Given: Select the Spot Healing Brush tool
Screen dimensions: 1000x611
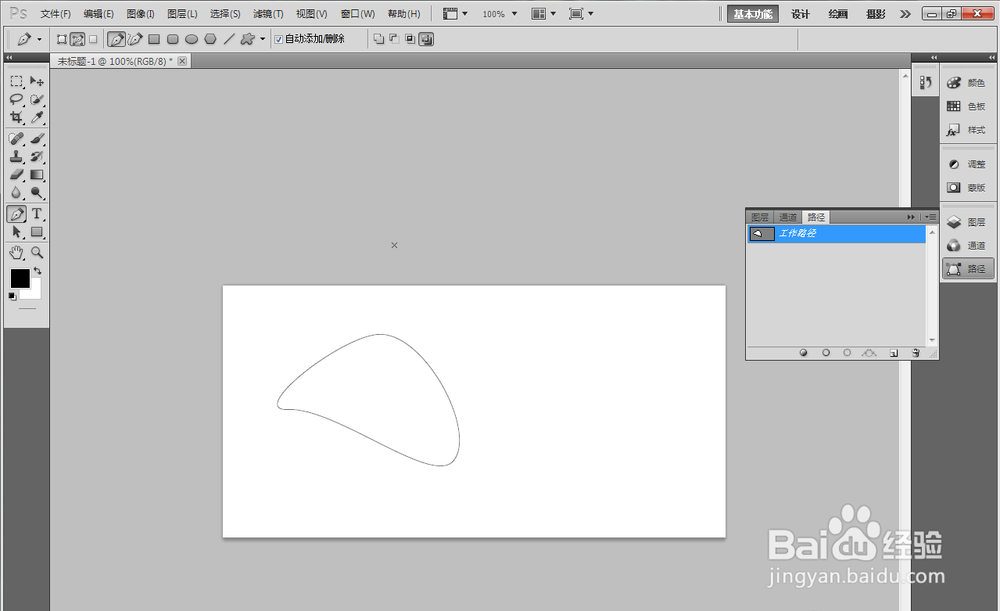Looking at the screenshot, I should click(17, 138).
